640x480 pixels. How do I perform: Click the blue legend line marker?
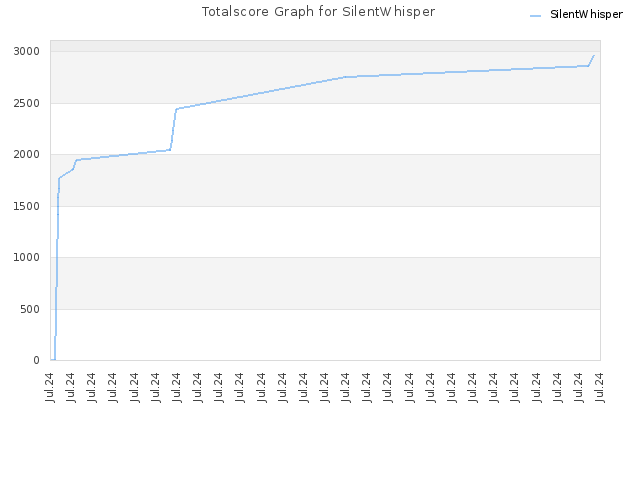(x=535, y=16)
